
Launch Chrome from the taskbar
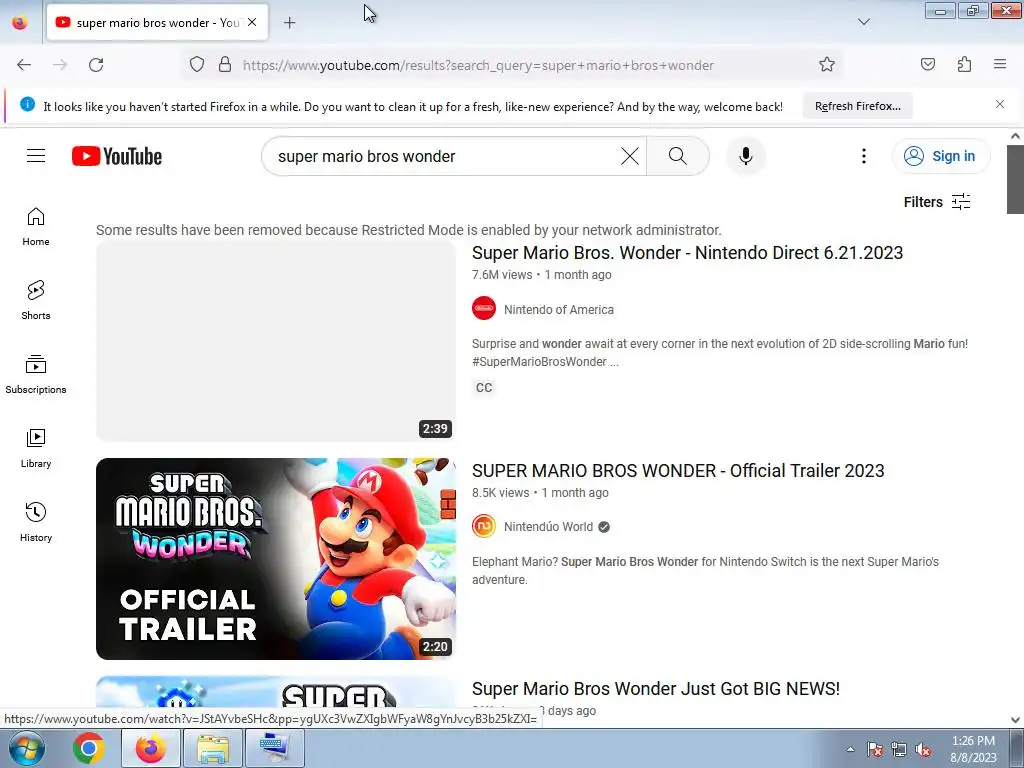(89, 748)
